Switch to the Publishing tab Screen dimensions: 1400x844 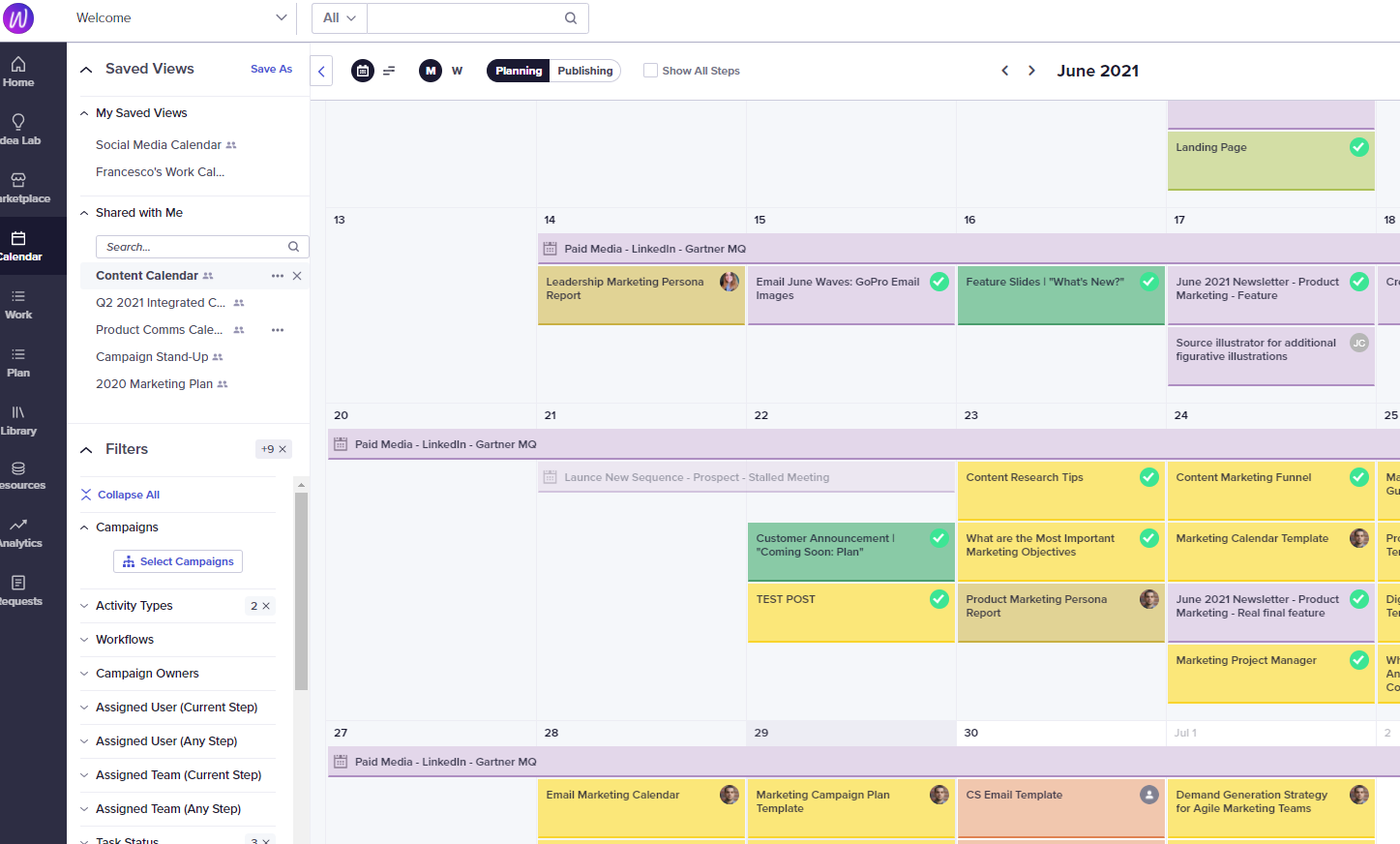pyautogui.click(x=584, y=70)
